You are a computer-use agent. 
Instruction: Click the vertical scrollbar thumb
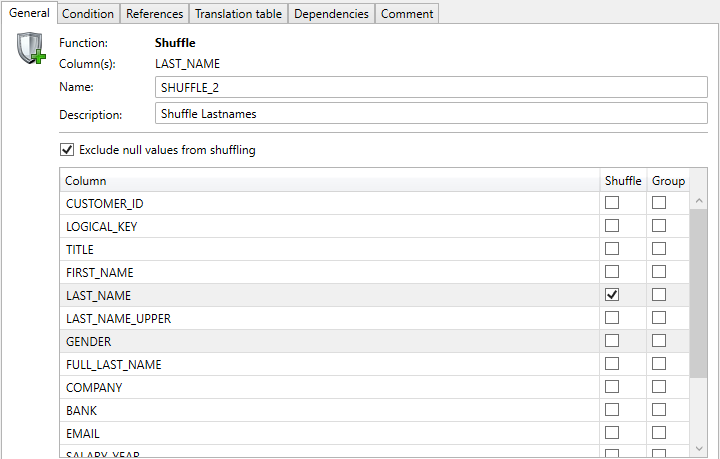[697, 290]
